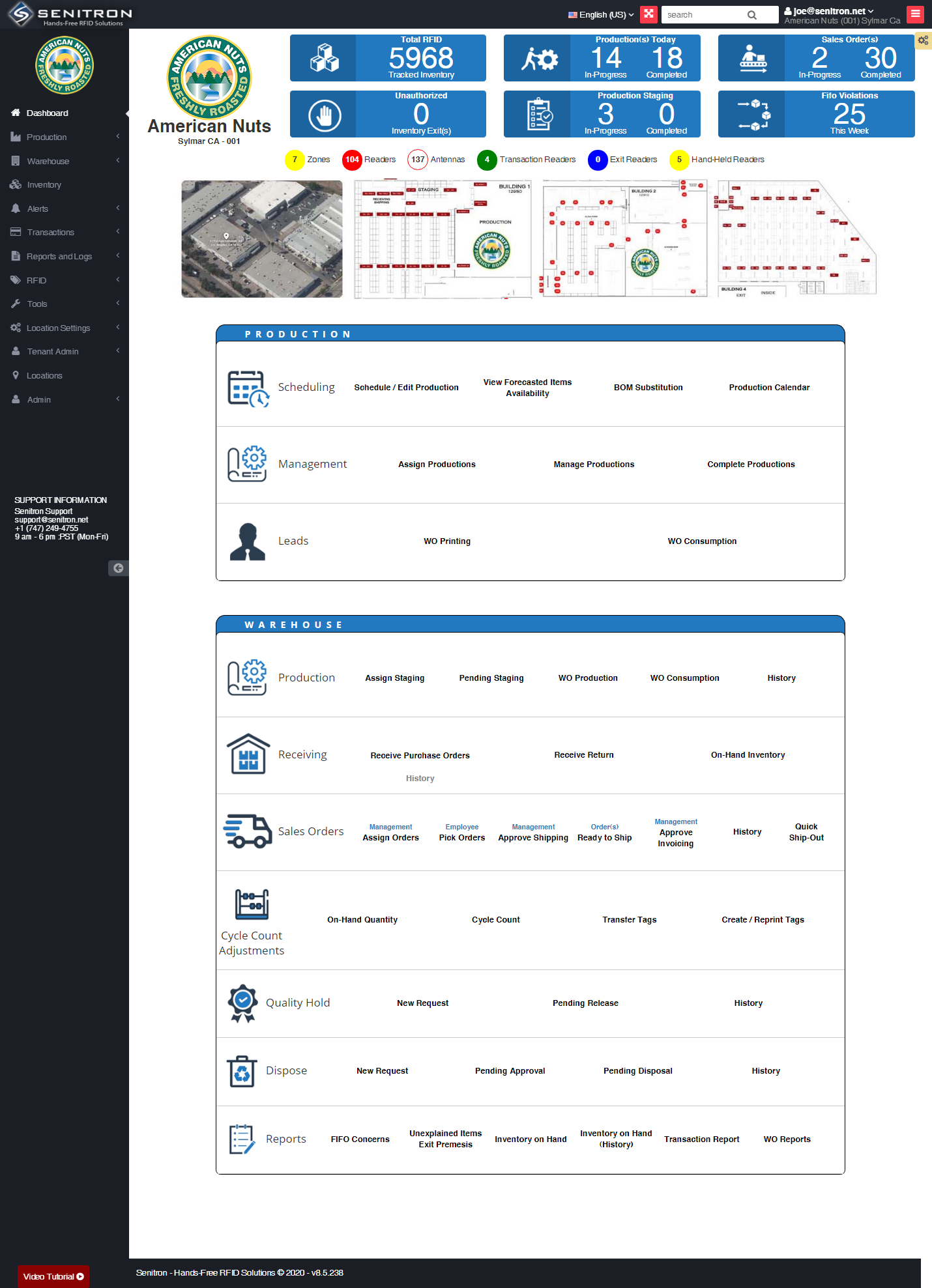The image size is (932, 1288).
Task: Click the green Transaction Readers badge
Action: click(x=487, y=160)
